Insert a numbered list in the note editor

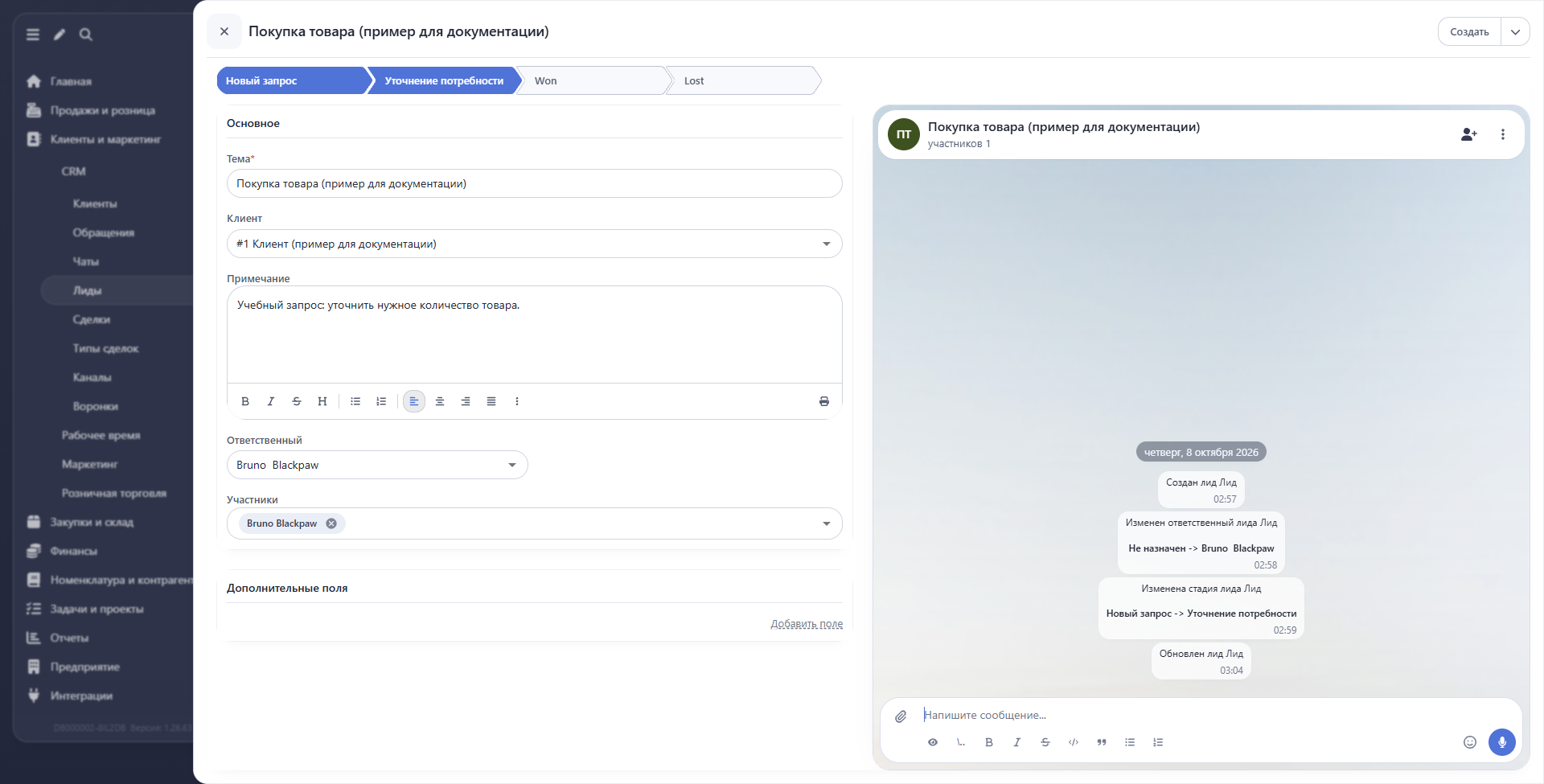[381, 401]
